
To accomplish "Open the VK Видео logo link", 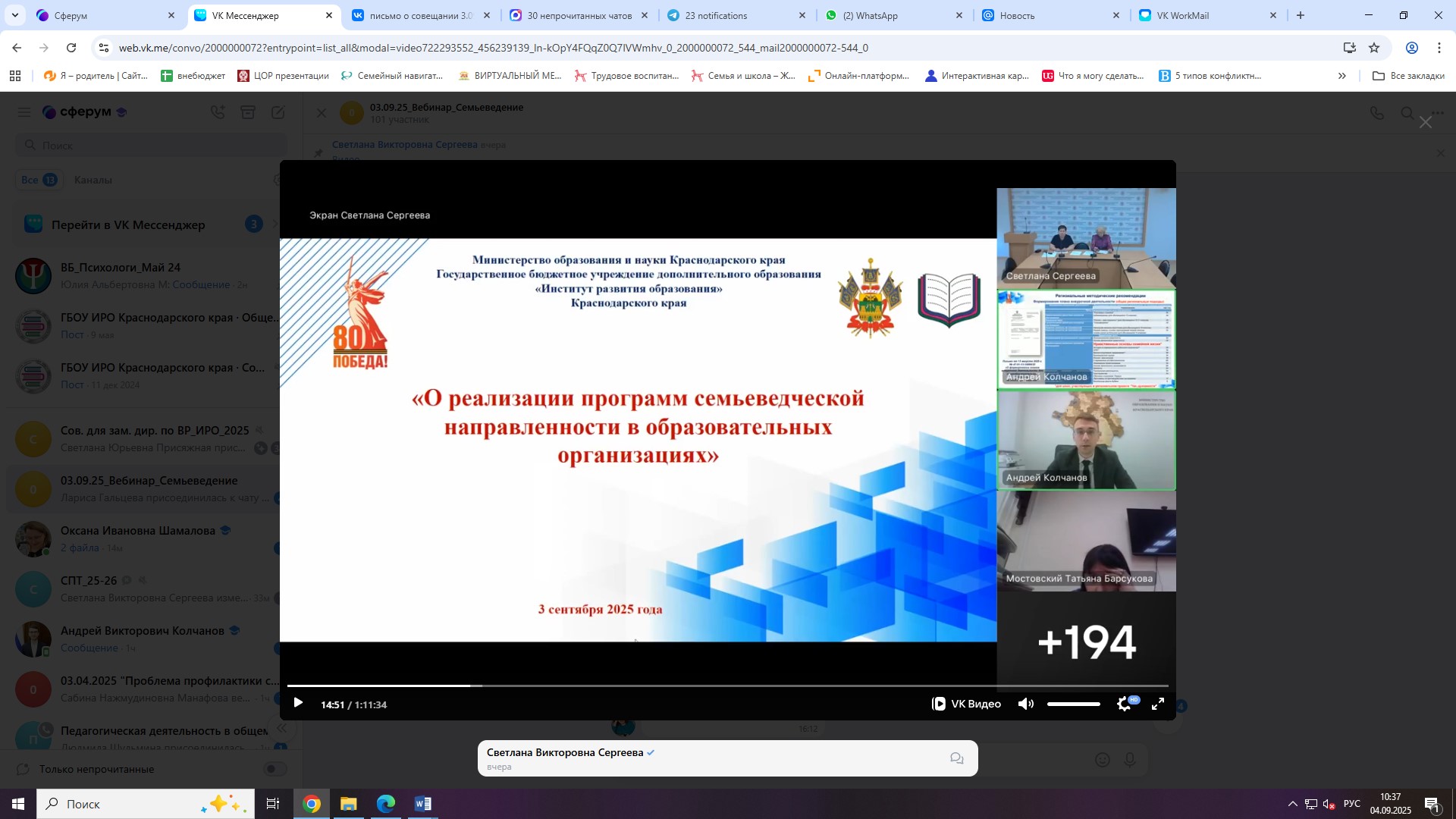I will 966,704.
